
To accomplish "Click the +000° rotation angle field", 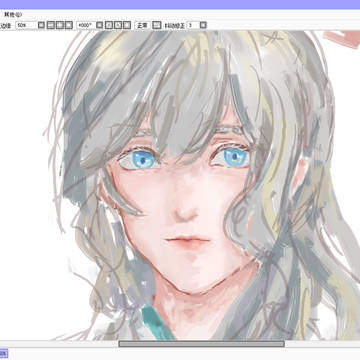I will 86,25.
